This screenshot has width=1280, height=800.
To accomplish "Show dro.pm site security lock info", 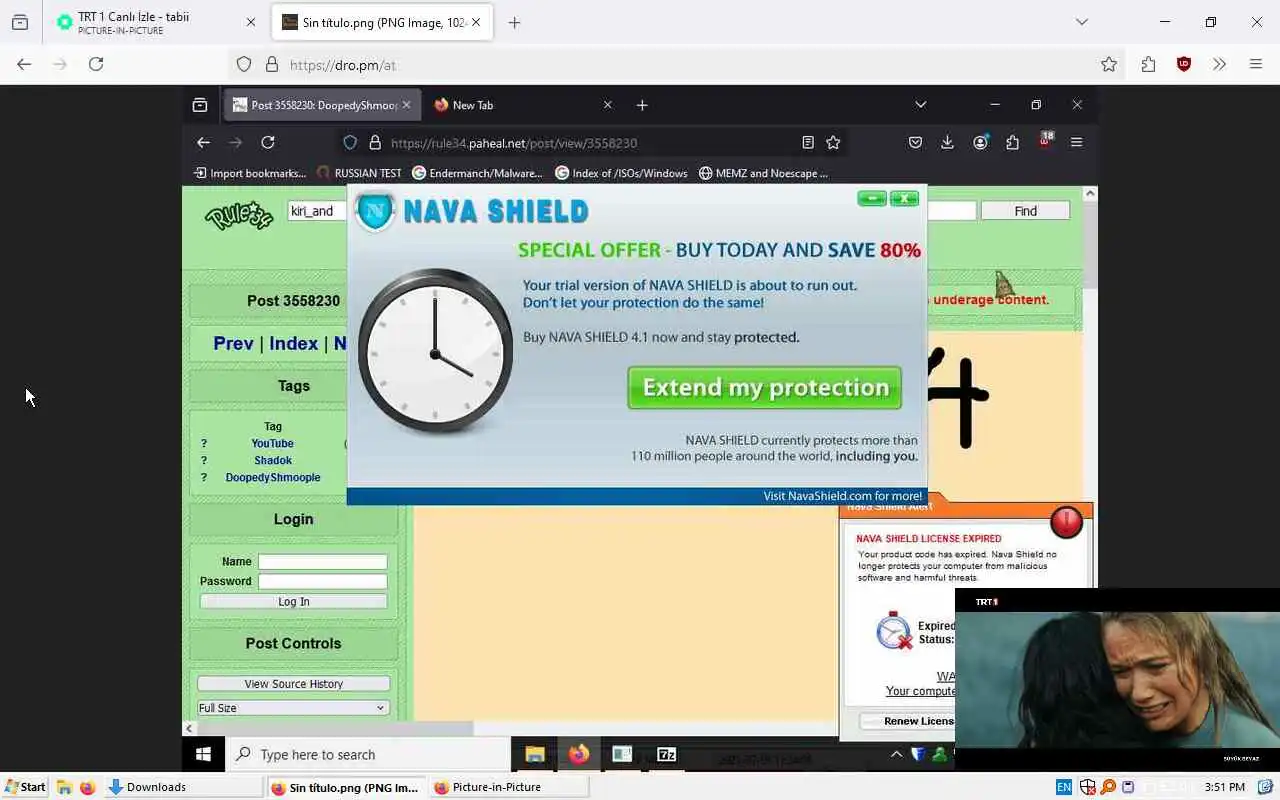I will pos(271,64).
